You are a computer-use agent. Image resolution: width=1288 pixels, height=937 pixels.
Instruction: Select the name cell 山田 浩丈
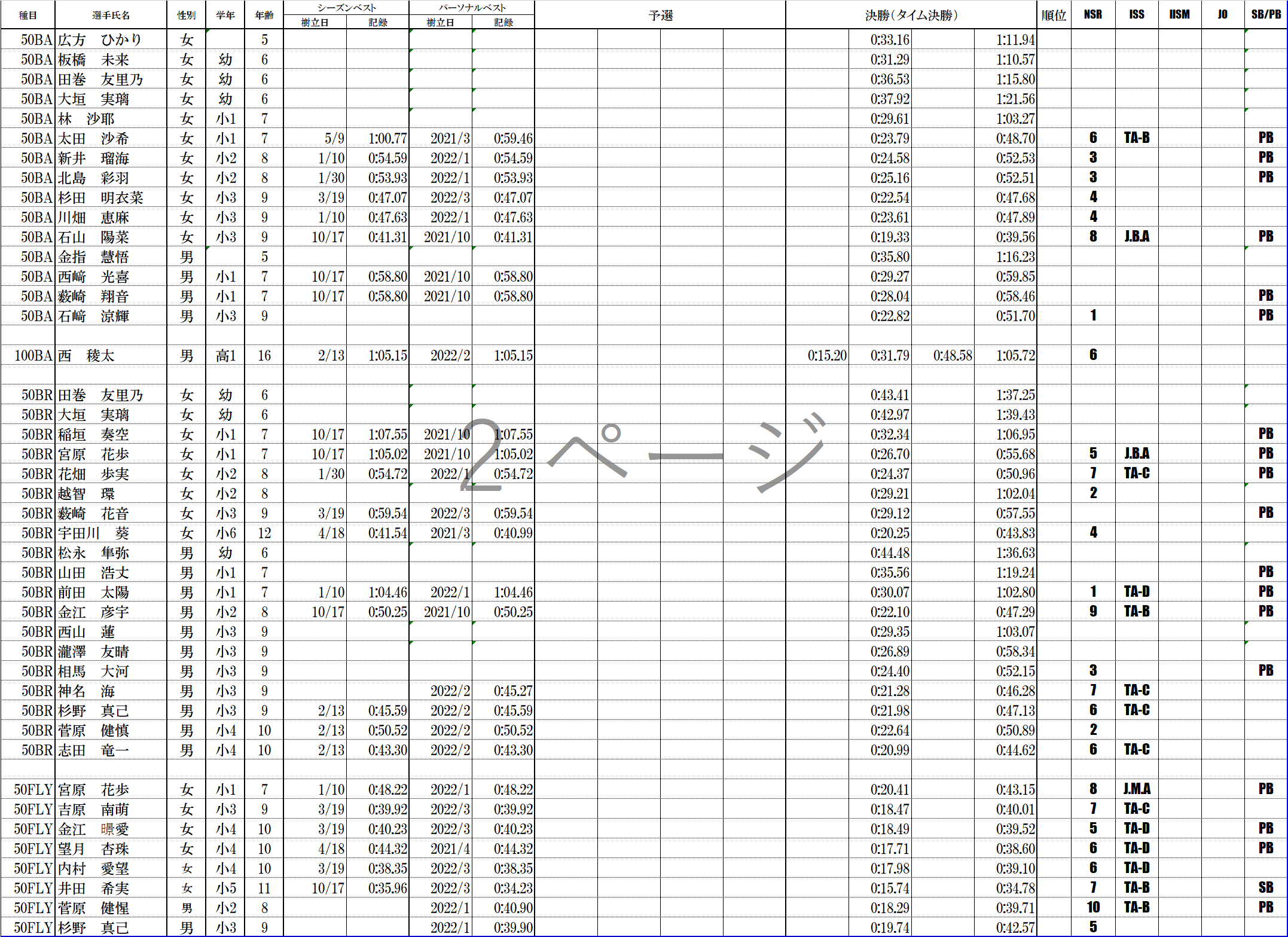[111, 572]
